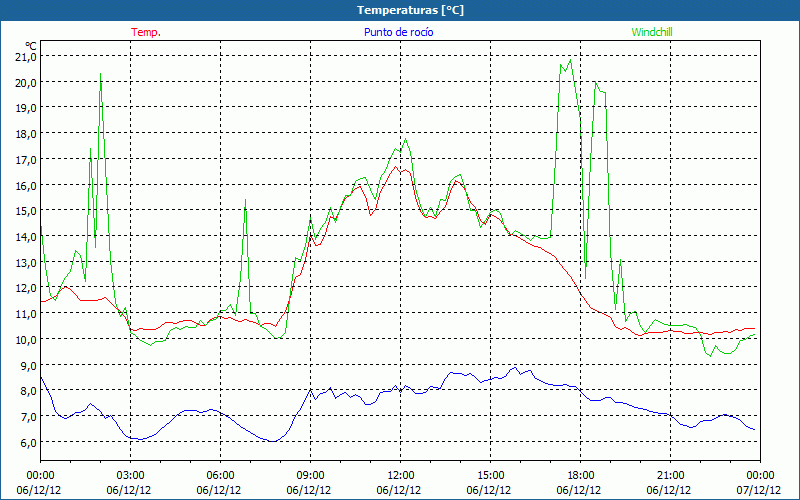Image resolution: width=800 pixels, height=500 pixels.
Task: Click the 16,0 y-axis value
Action: click(x=26, y=185)
